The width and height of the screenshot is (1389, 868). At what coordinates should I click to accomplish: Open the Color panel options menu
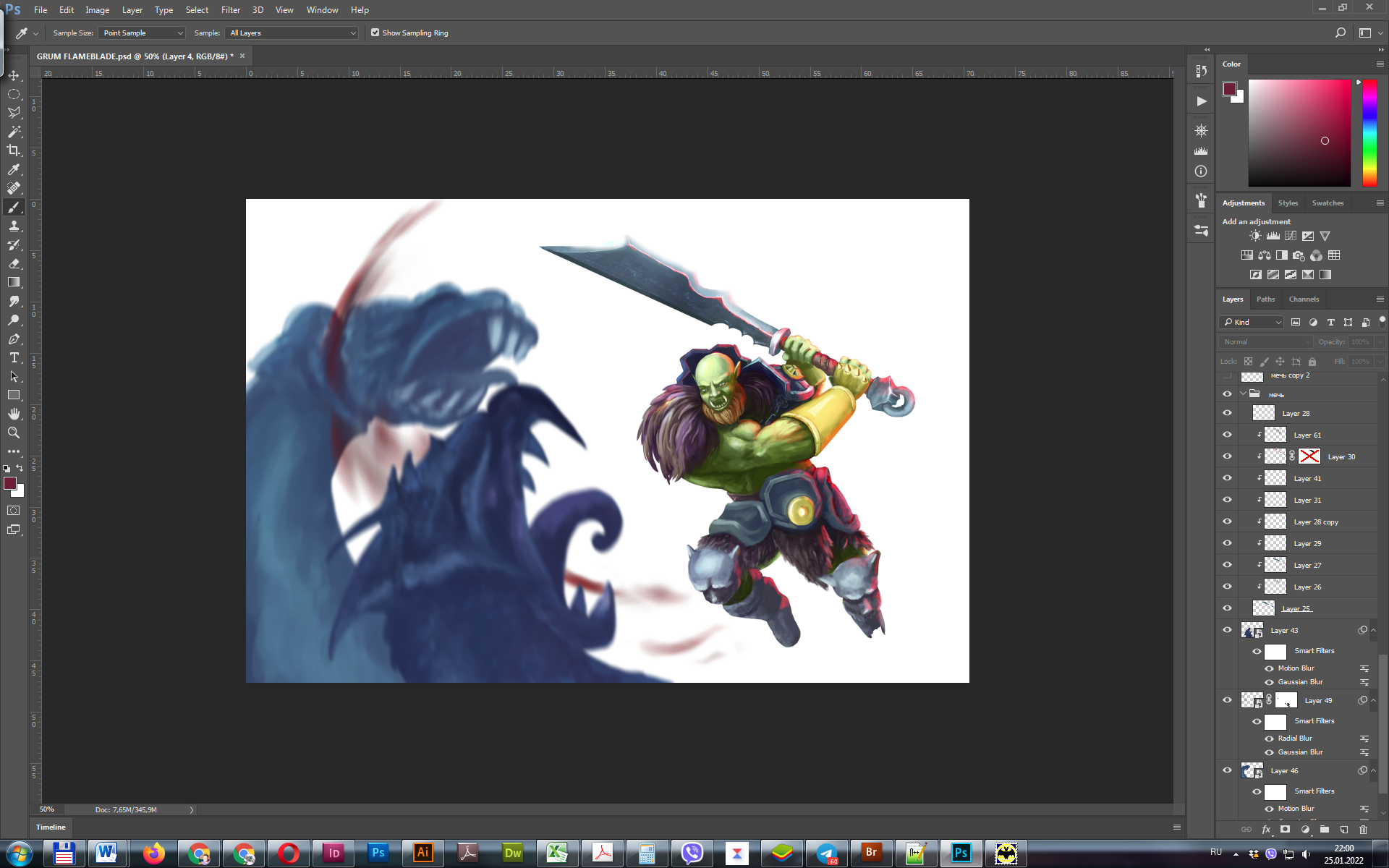tap(1380, 64)
